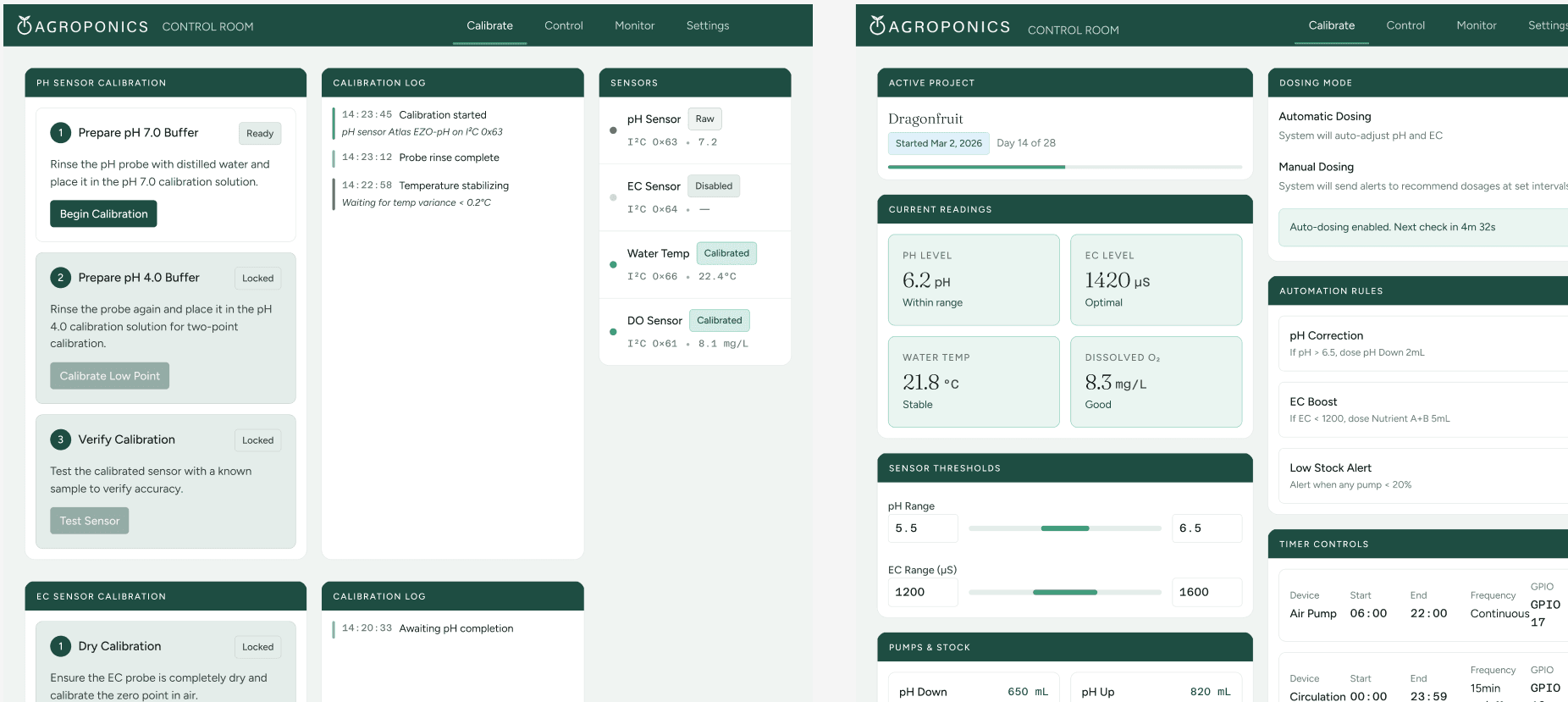Click Disabled badge on EC Sensor
The height and width of the screenshot is (702, 1568).
coord(714,186)
